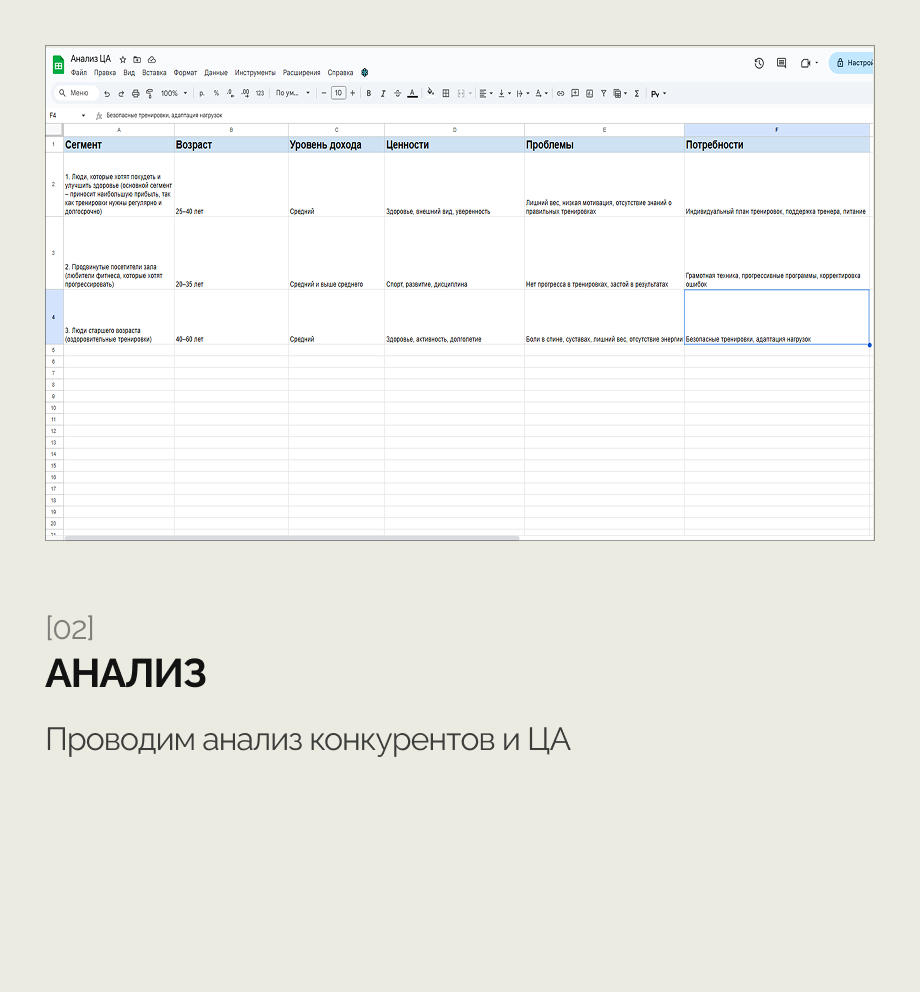
Task: Toggle italic formatting
Action: click(383, 94)
